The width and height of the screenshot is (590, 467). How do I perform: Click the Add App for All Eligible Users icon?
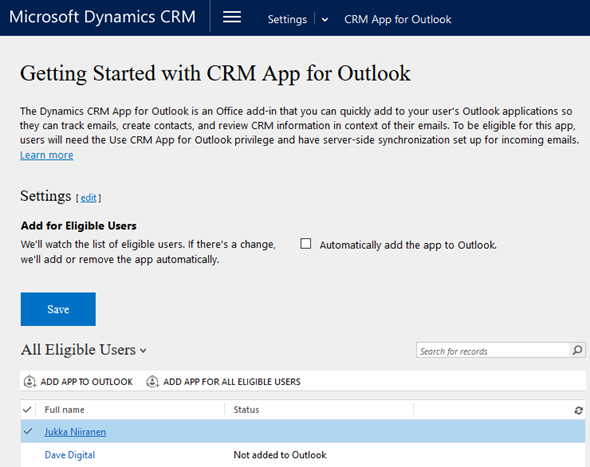(x=152, y=382)
